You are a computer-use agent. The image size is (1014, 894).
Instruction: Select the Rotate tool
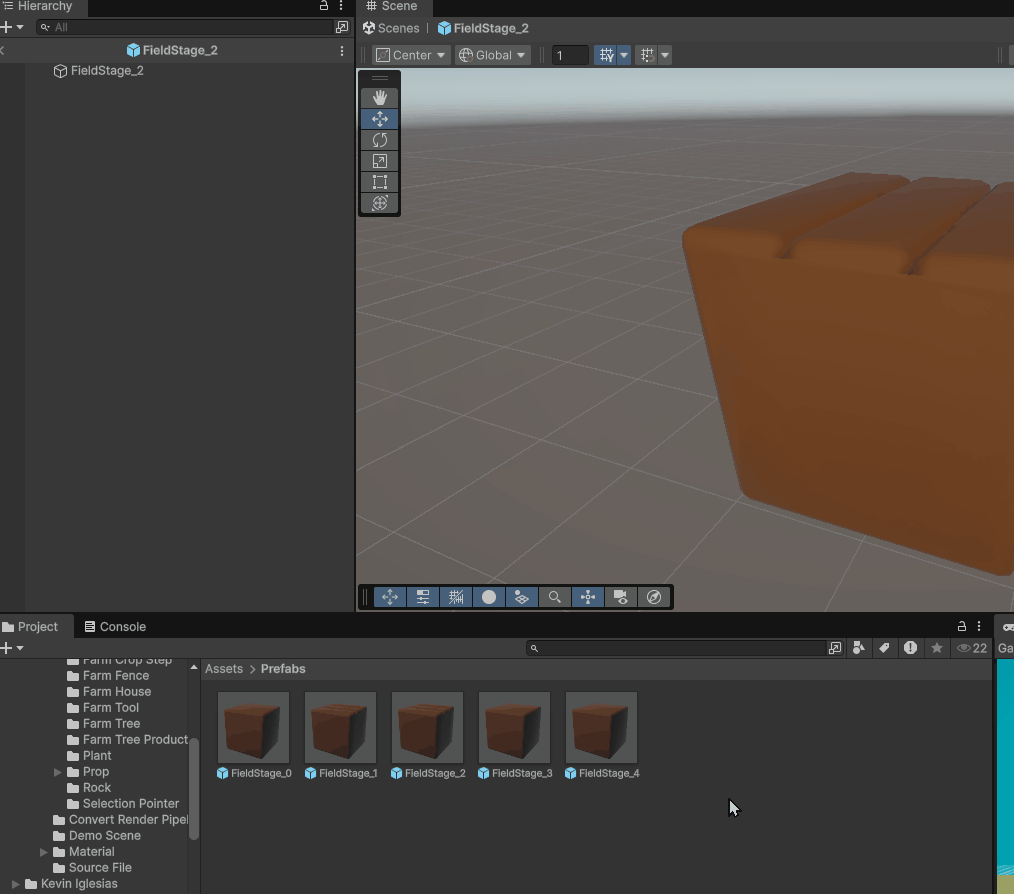pos(380,140)
